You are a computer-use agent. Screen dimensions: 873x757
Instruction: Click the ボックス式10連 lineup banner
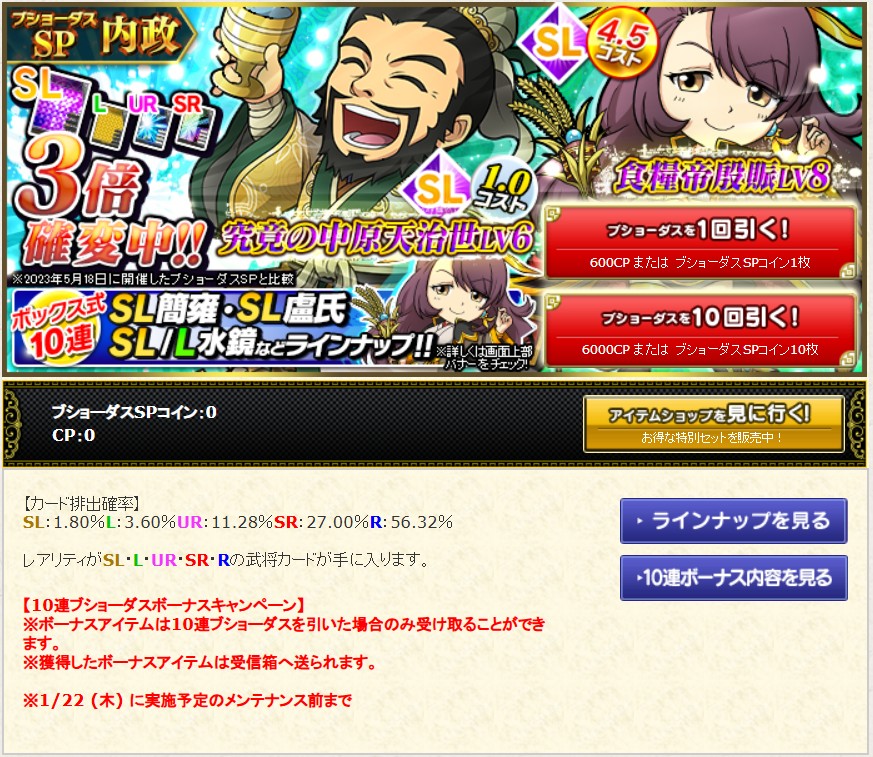[x=223, y=327]
